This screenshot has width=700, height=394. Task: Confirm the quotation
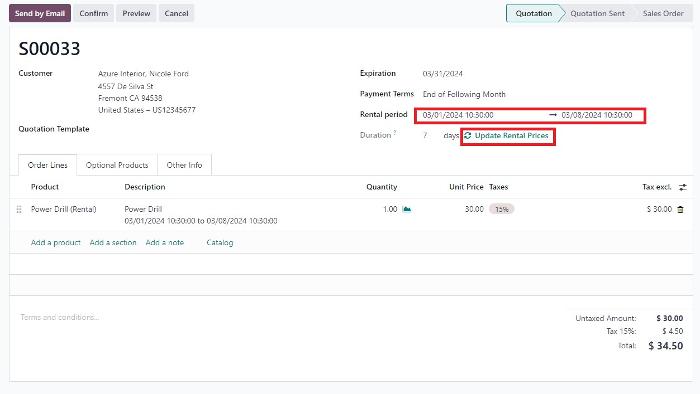pyautogui.click(x=94, y=13)
